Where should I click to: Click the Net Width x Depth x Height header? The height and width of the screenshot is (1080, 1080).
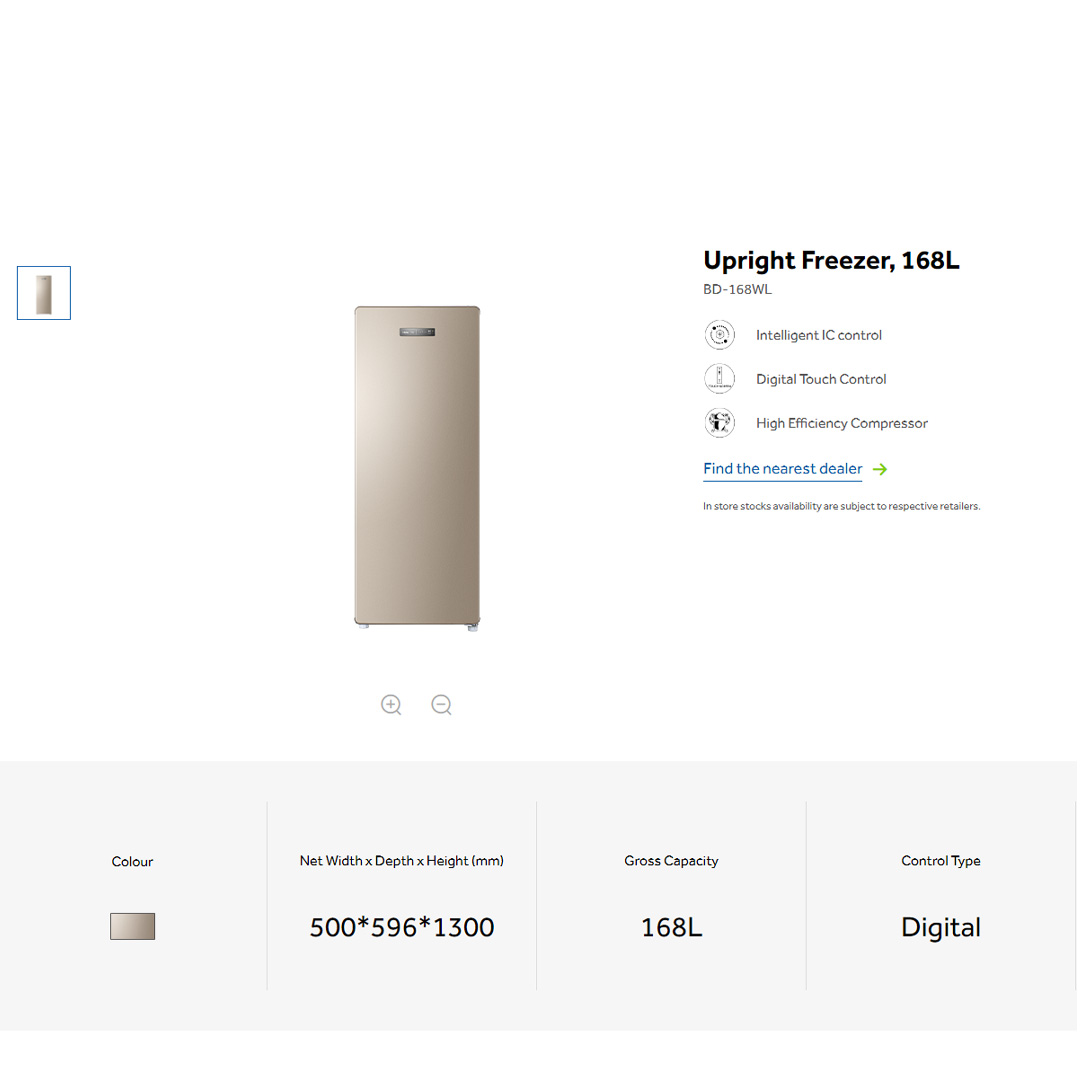click(402, 860)
